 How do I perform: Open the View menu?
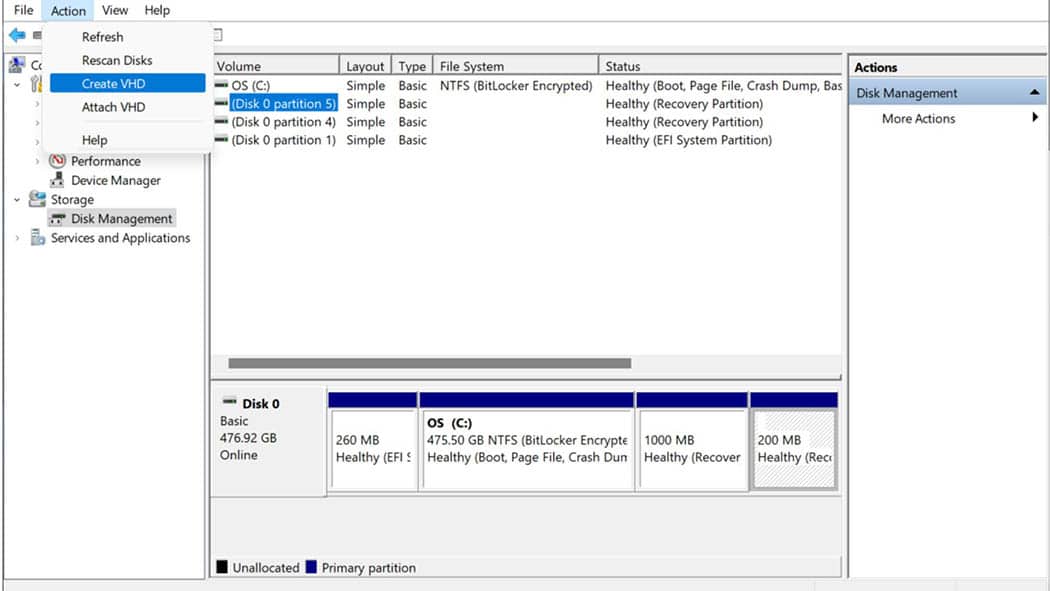tap(115, 10)
